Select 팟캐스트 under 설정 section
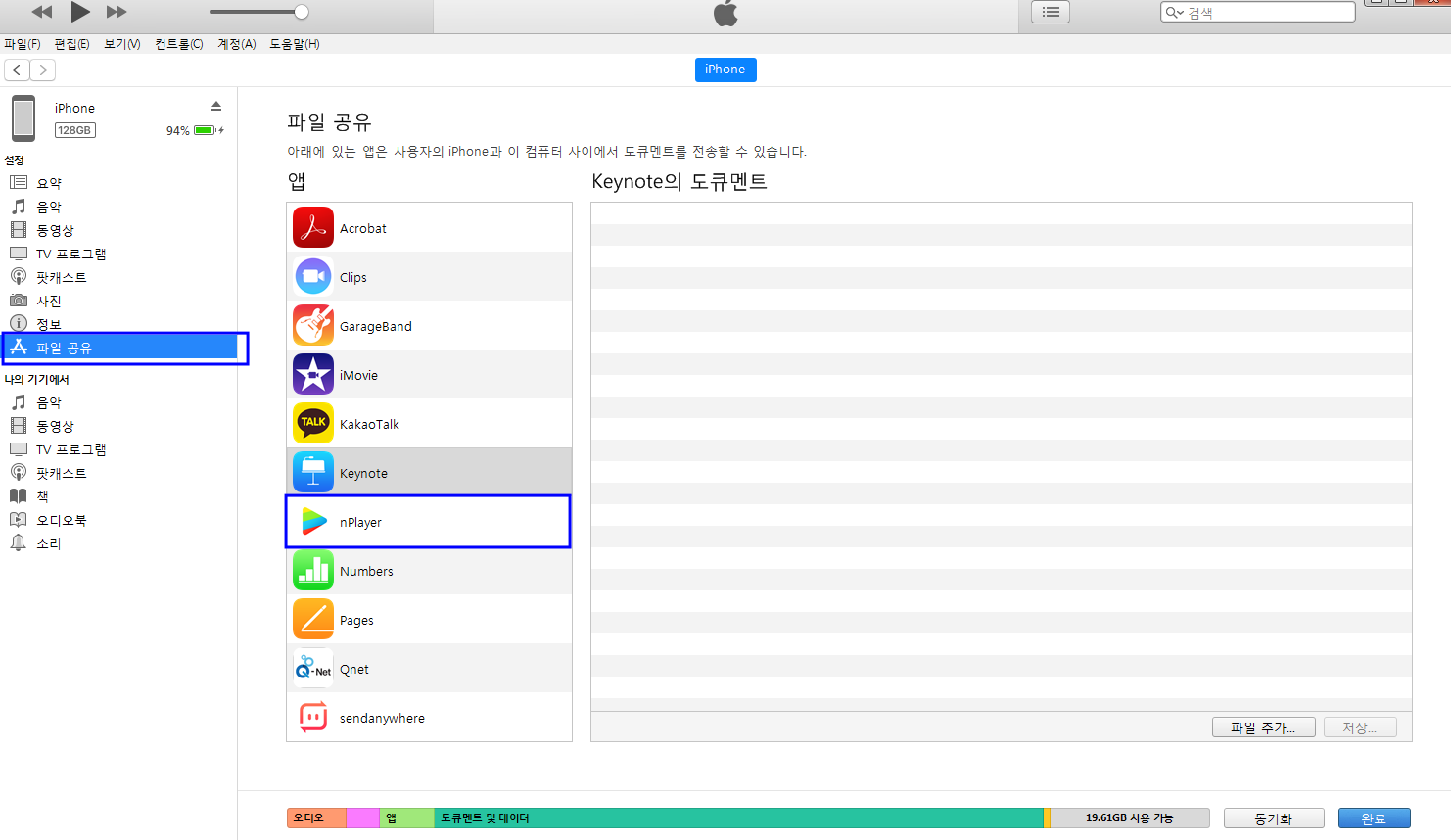Viewport: 1451px width, 840px height. coord(118,277)
